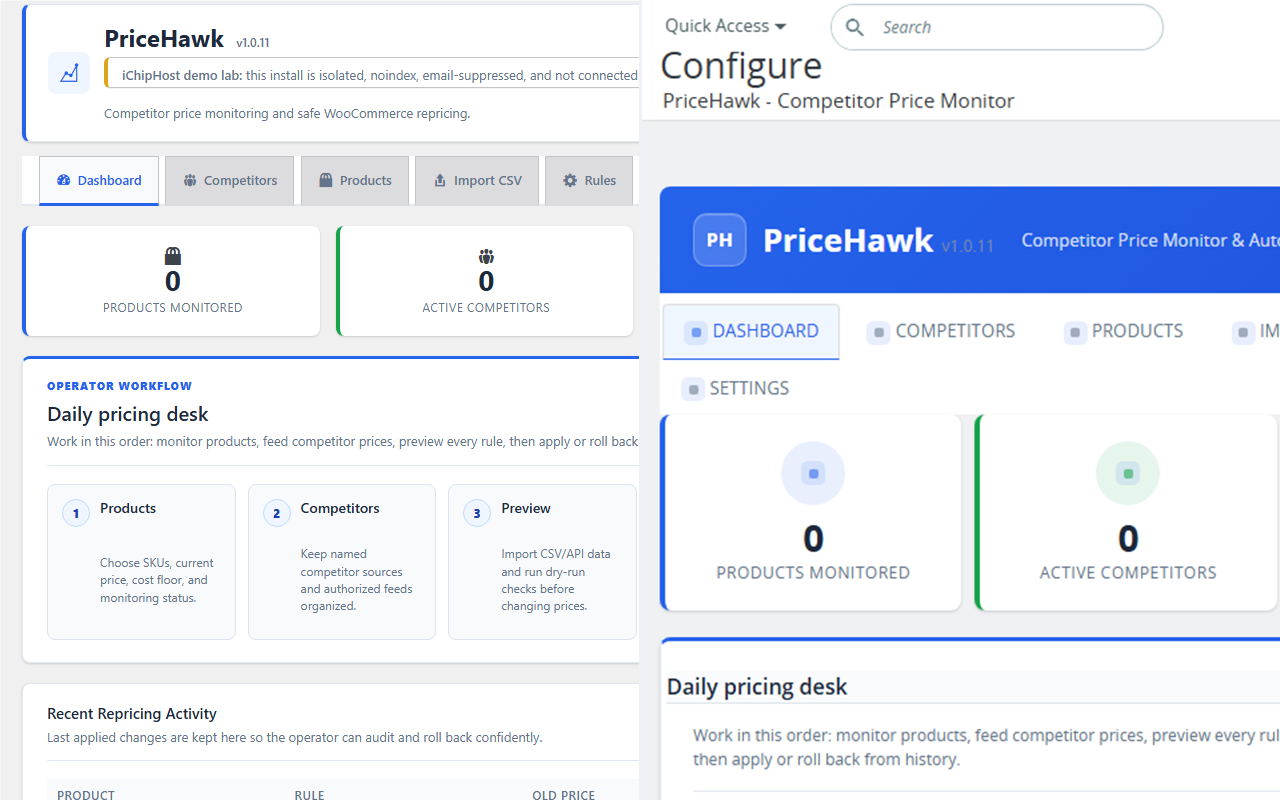1280x800 pixels.
Task: Click the PH logo badge in blue header
Action: pos(720,240)
